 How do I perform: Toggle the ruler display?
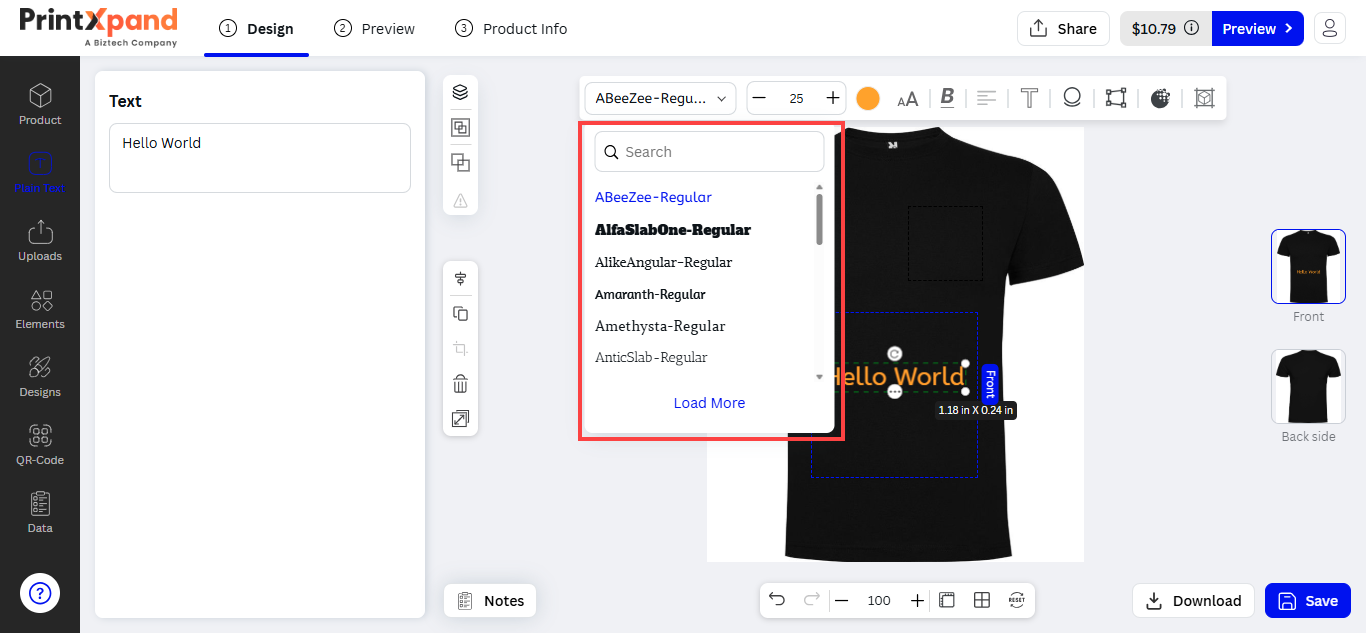947,600
